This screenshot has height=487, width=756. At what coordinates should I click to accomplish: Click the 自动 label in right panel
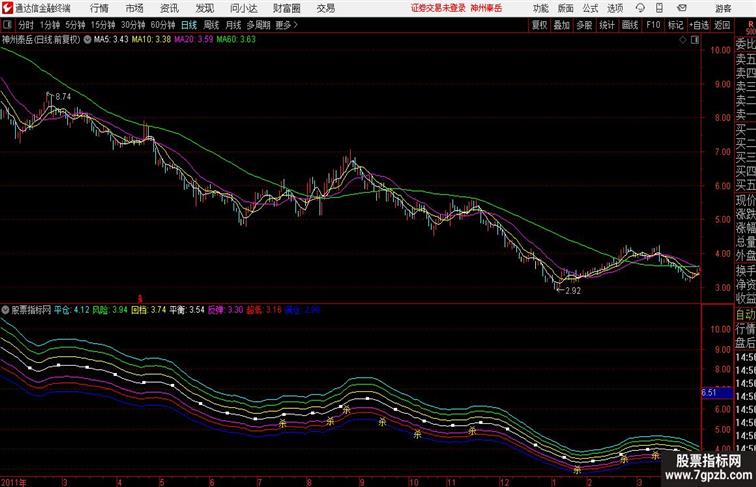point(745,315)
